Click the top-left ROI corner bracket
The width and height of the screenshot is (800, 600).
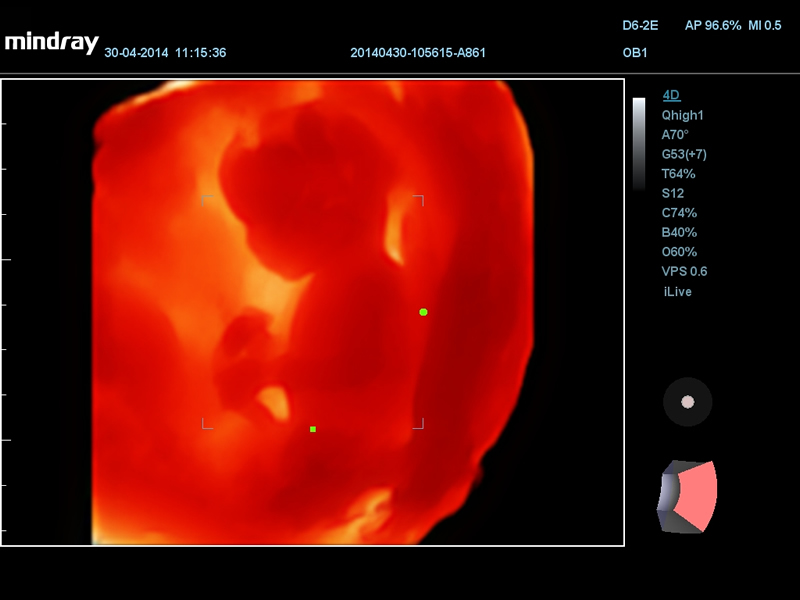[x=207, y=200]
